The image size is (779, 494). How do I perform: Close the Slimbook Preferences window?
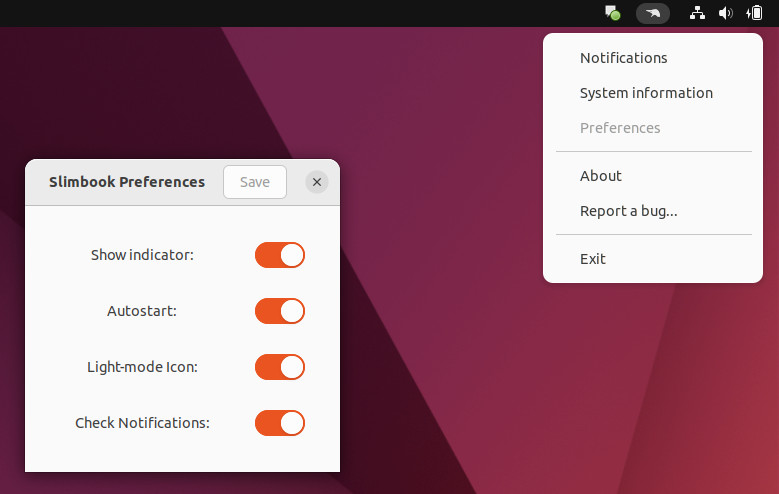317,182
